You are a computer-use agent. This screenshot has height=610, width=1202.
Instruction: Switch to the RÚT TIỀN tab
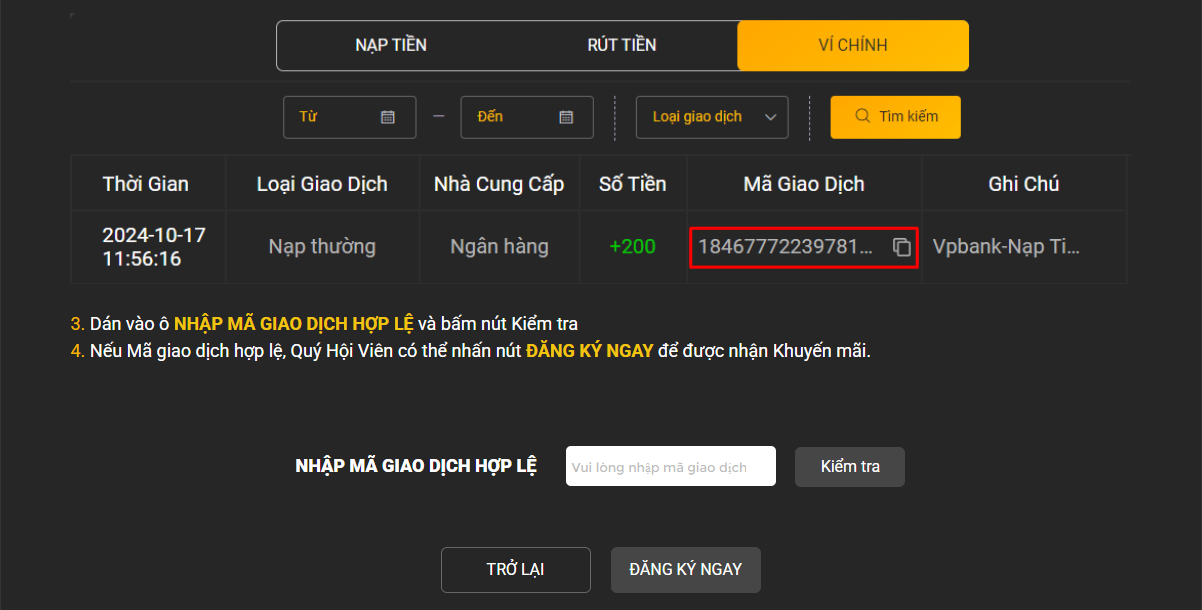pos(622,45)
